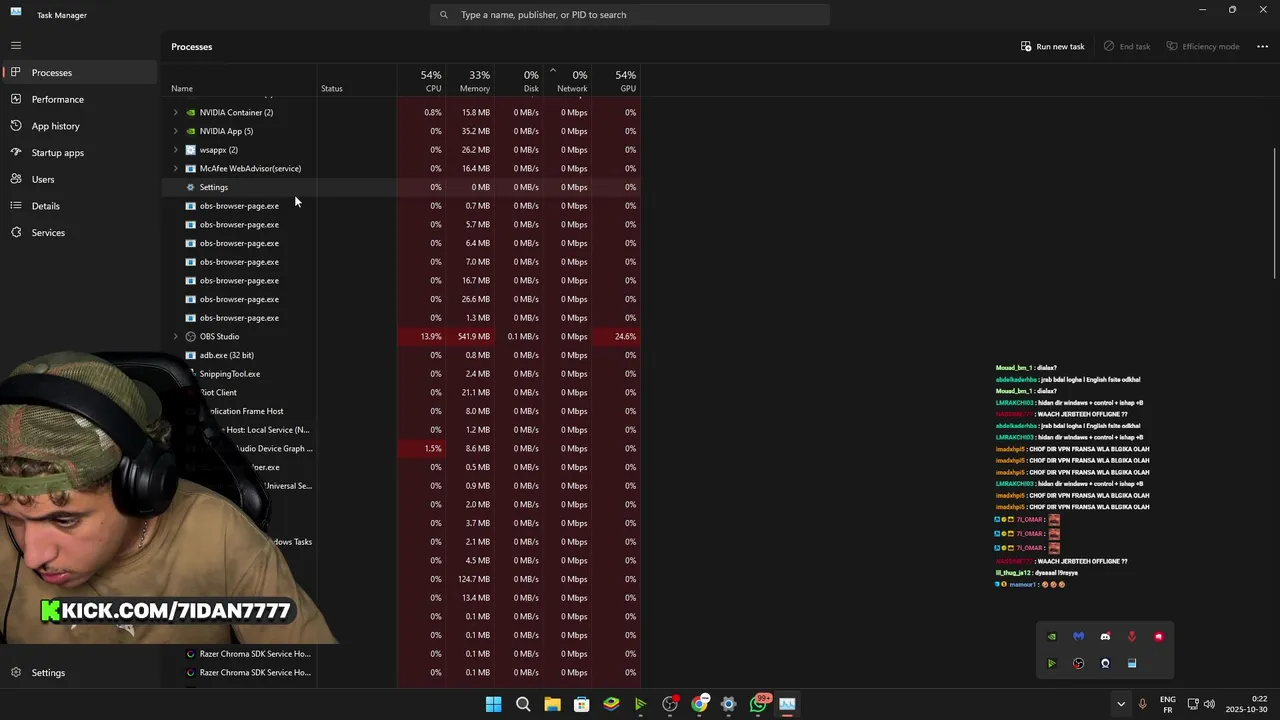
Task: Open the volume control in the system tray
Action: pos(1209,704)
